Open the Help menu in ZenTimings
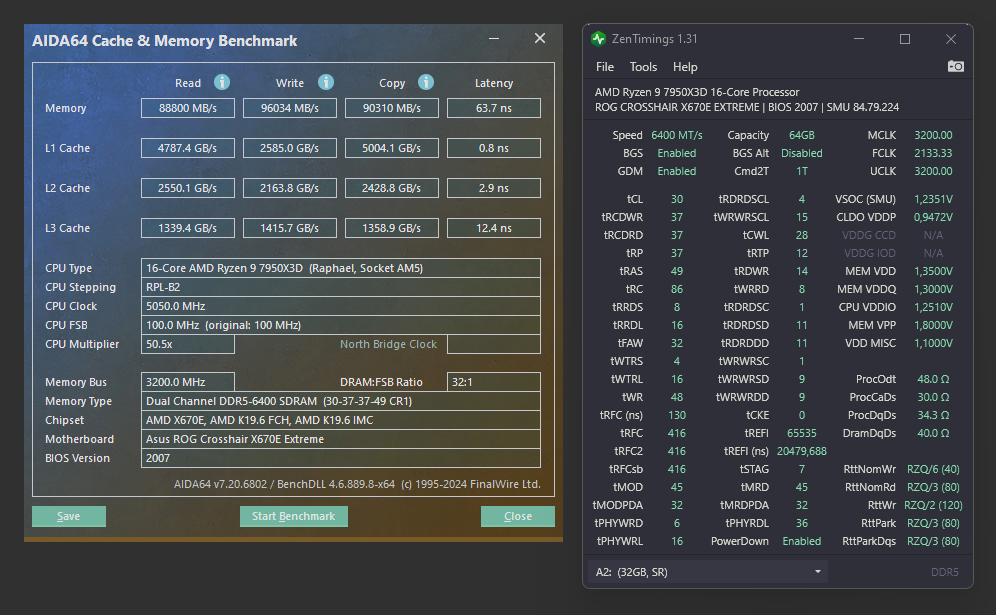Viewport: 996px width, 615px height. (x=685, y=67)
